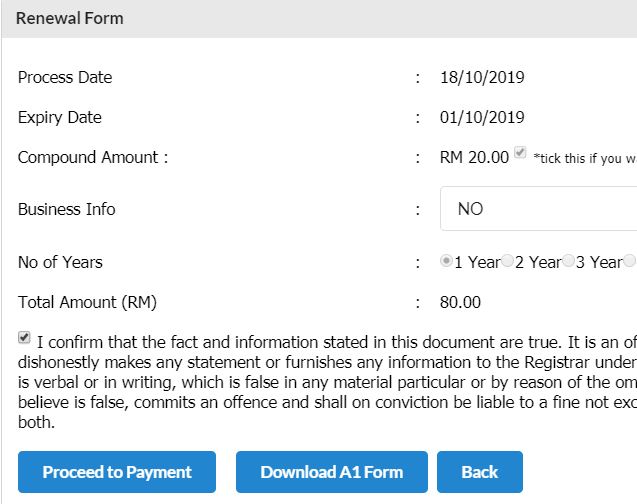Download the A1 Form
The width and height of the screenshot is (637, 504).
coord(331,472)
